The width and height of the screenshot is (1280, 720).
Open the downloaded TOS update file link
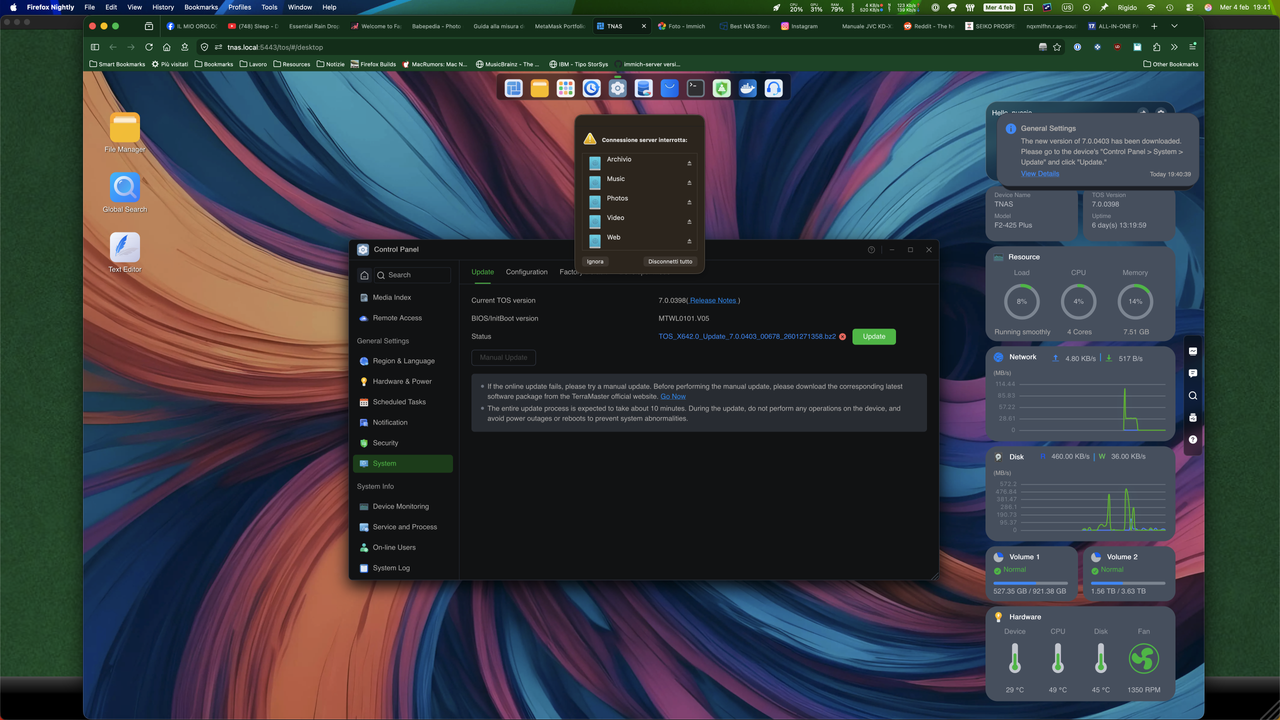[x=747, y=337]
